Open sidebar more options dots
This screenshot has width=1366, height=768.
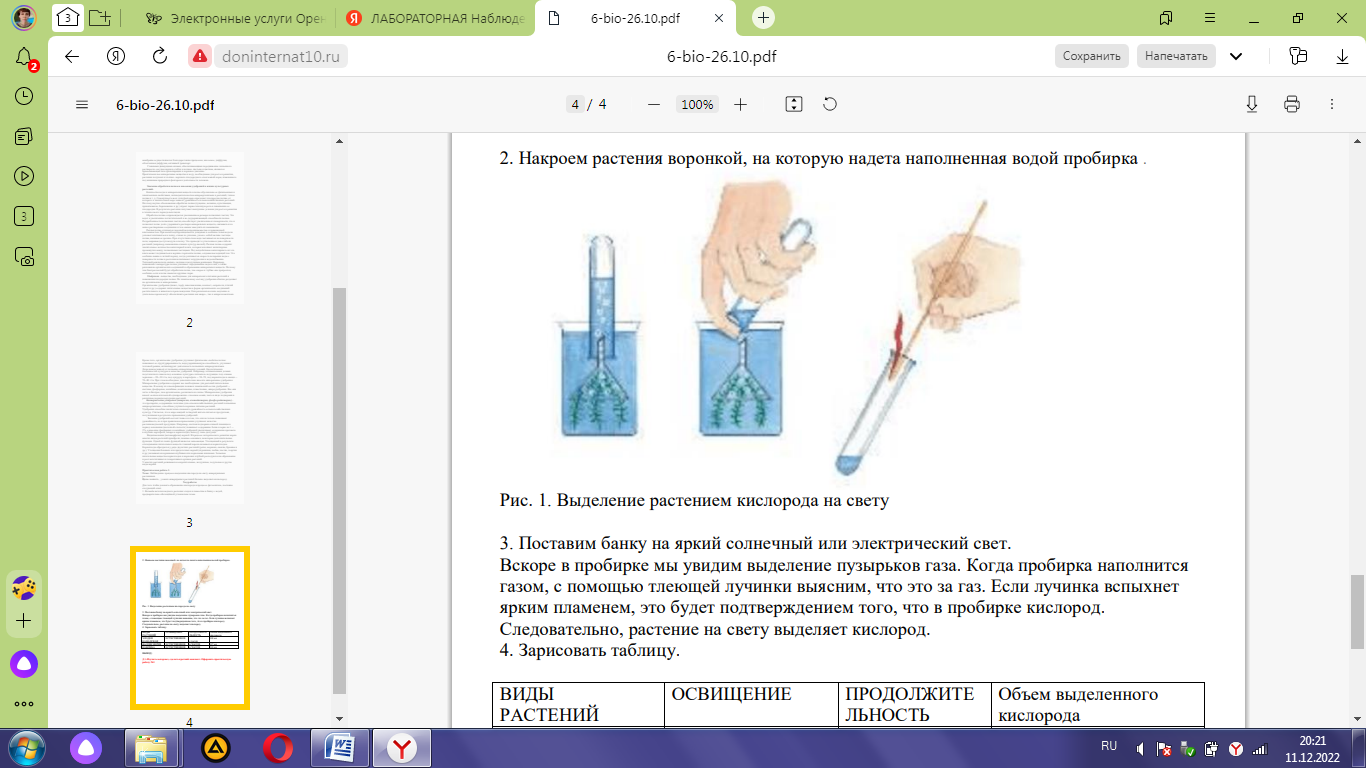[x=24, y=703]
